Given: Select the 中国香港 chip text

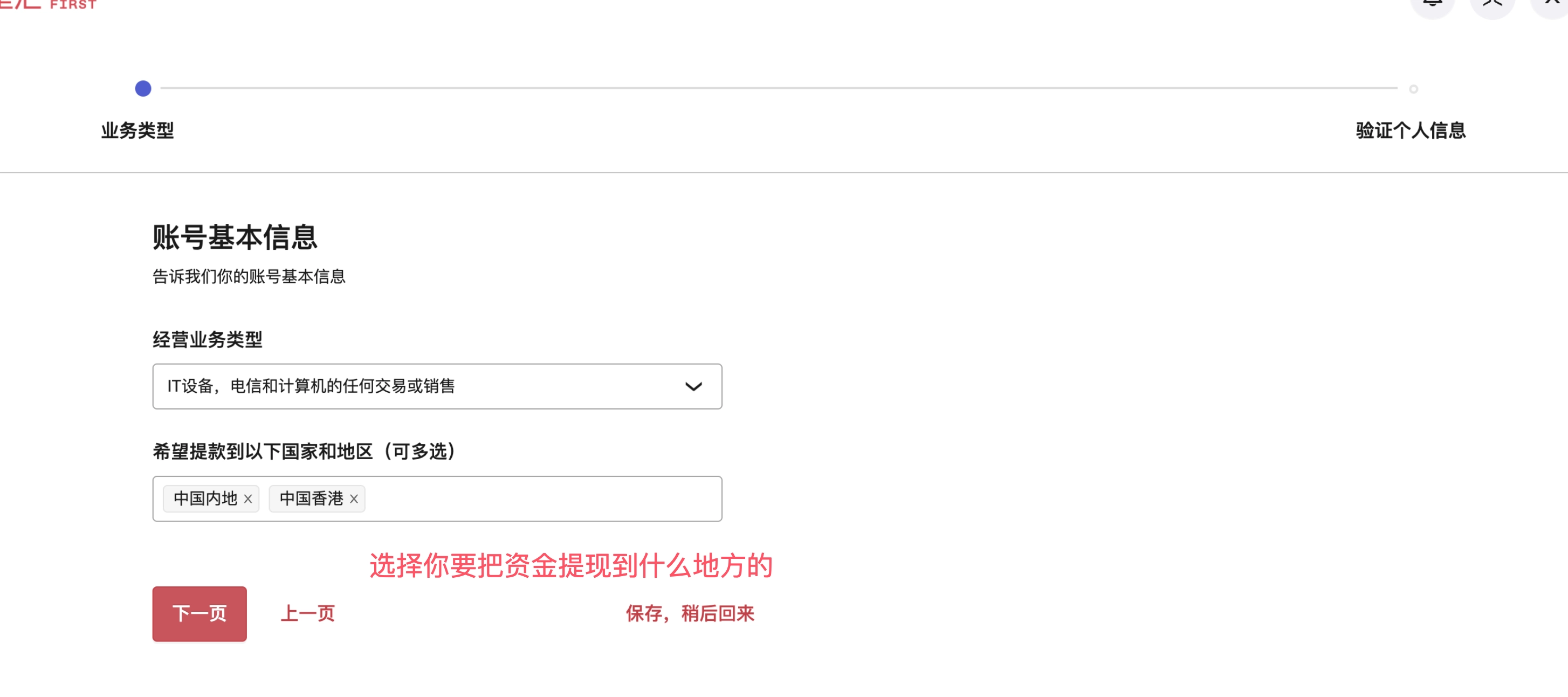Looking at the screenshot, I should click(311, 499).
